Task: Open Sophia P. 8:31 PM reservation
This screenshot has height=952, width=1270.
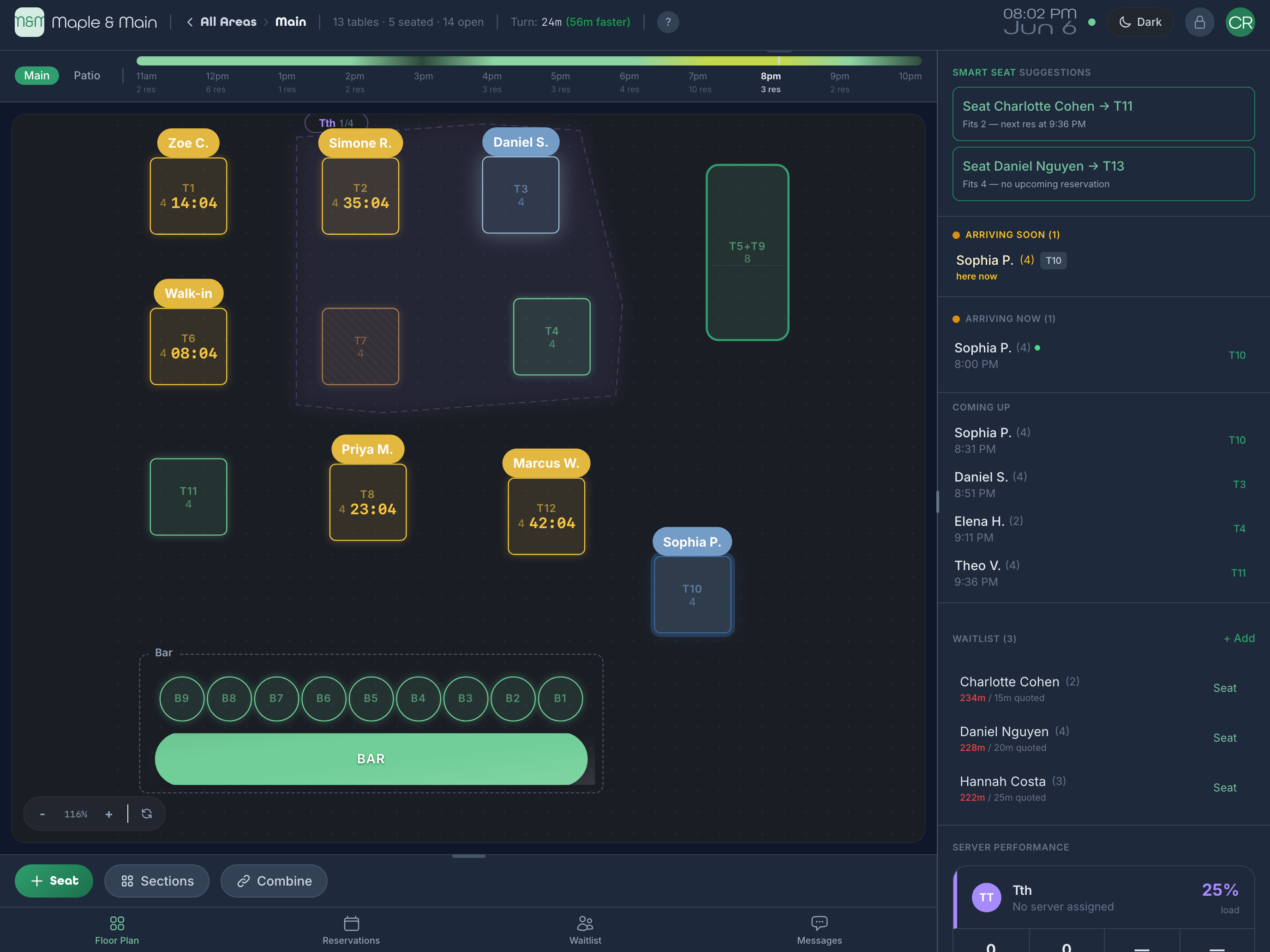Action: [x=1103, y=440]
